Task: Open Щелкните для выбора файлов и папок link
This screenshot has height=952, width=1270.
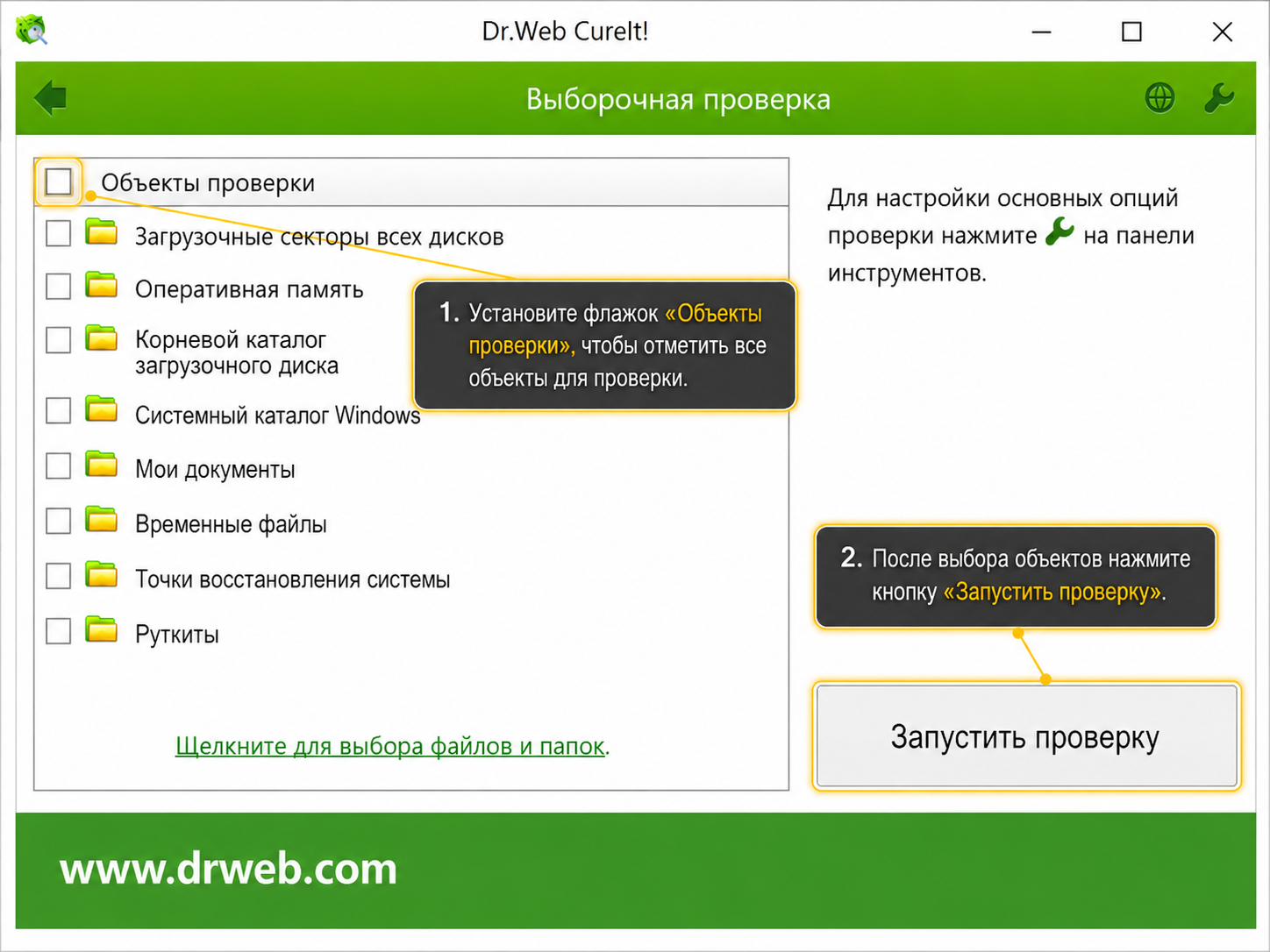Action: (390, 746)
